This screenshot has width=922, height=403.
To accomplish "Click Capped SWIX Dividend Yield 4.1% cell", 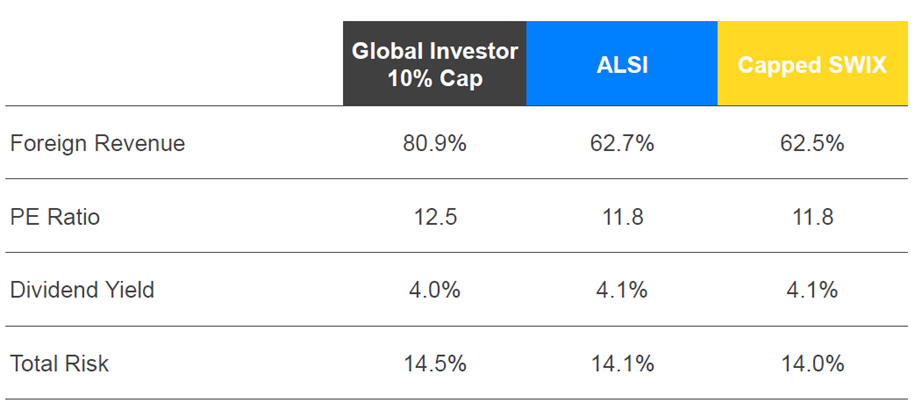I will point(811,290).
